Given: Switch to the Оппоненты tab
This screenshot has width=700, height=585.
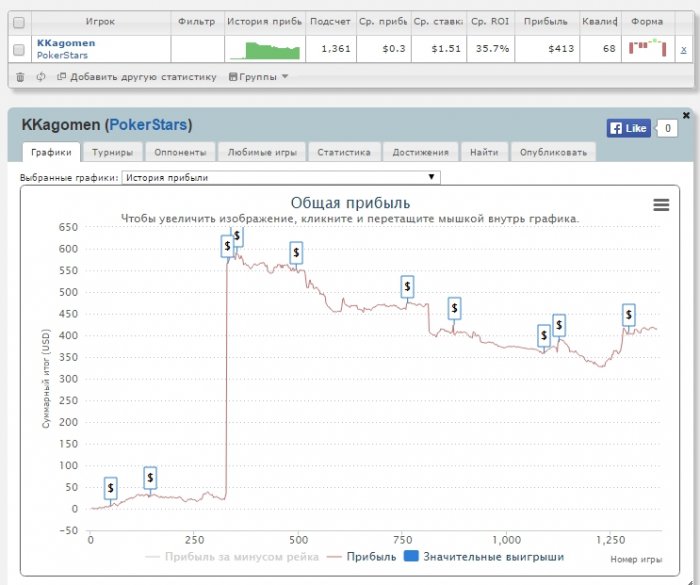Looking at the screenshot, I should pyautogui.click(x=180, y=152).
